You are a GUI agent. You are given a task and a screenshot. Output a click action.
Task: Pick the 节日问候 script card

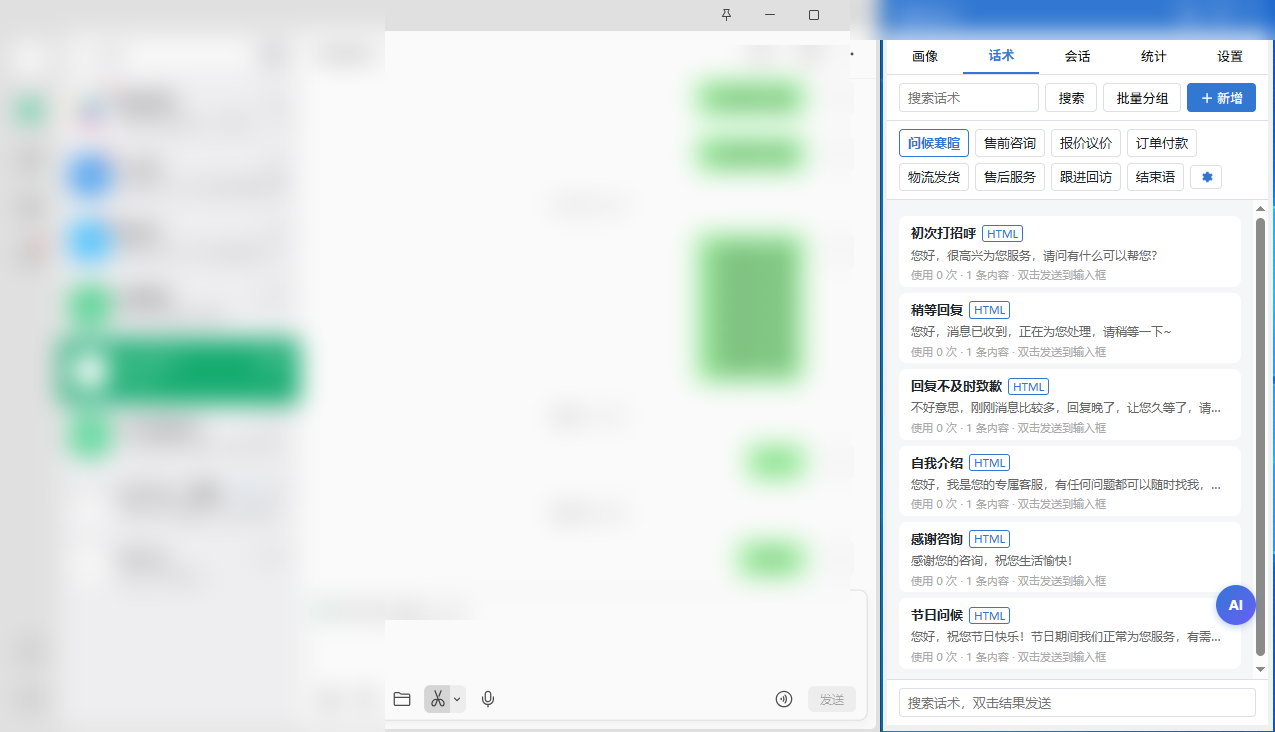(1070, 634)
